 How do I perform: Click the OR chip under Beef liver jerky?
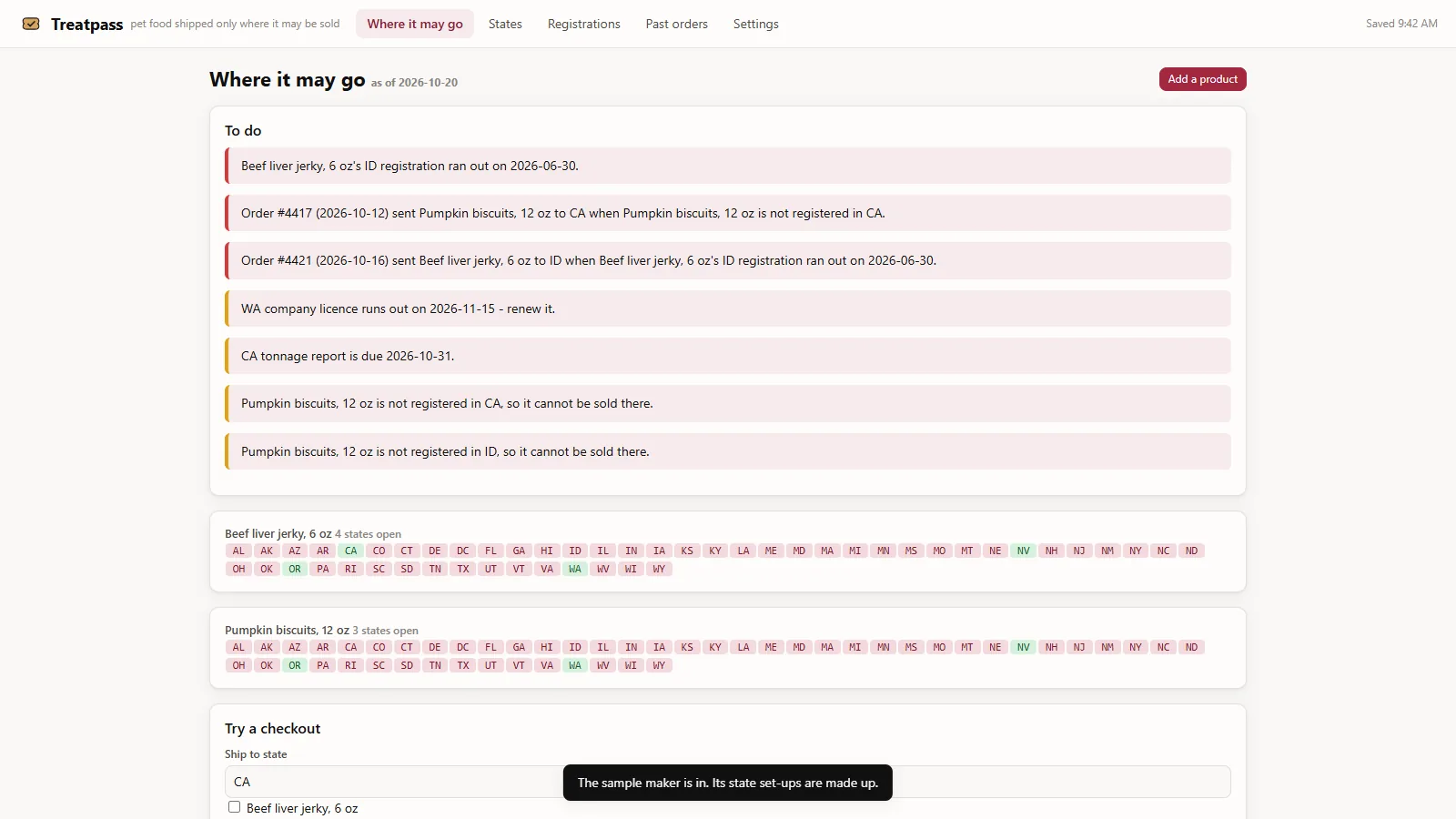tap(295, 569)
